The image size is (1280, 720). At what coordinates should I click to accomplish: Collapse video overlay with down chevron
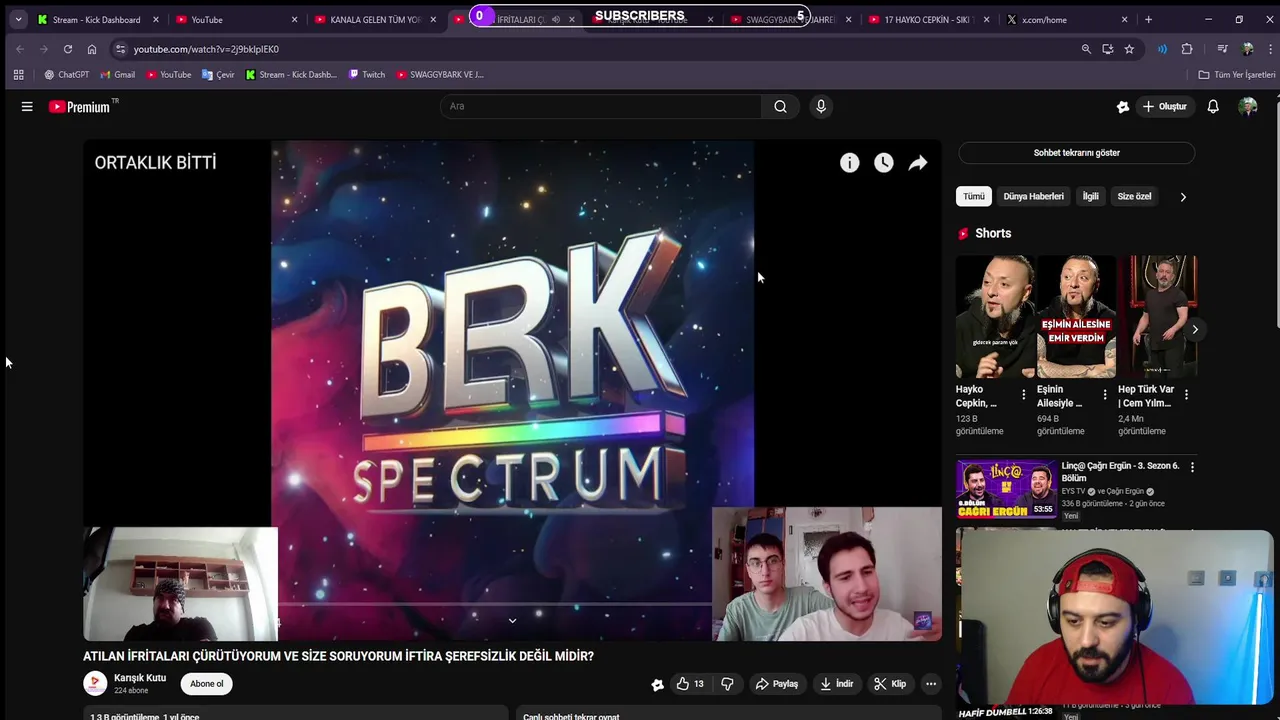(512, 621)
